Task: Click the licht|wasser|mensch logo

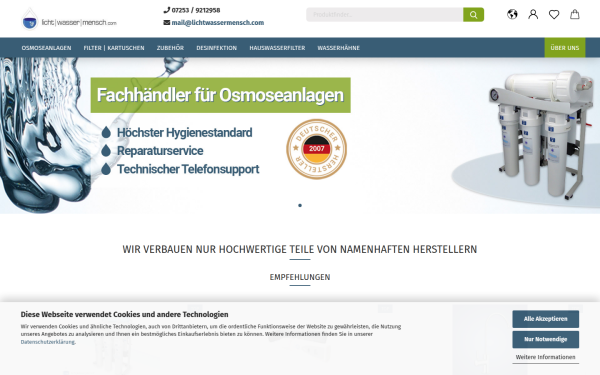Action: (69, 19)
